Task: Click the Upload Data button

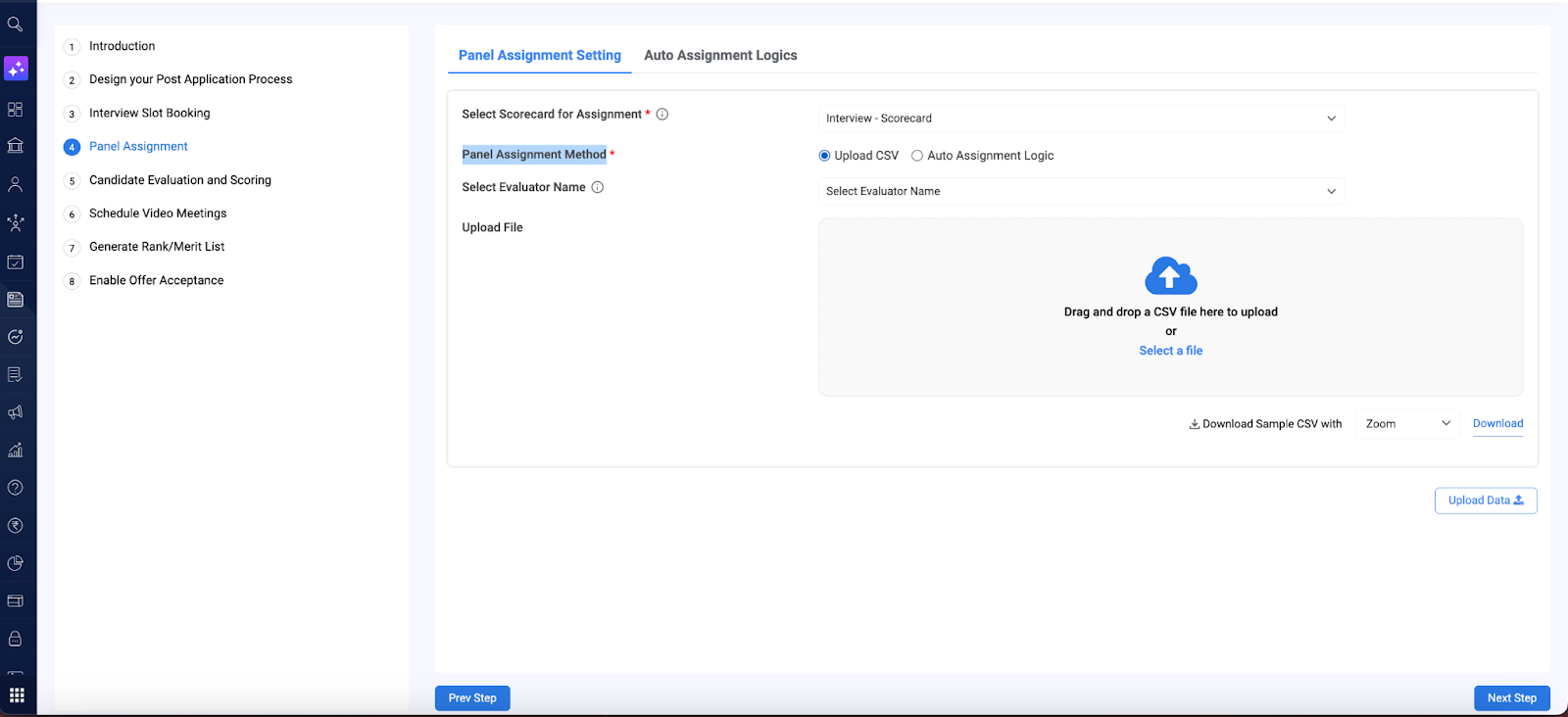Action: (x=1485, y=501)
